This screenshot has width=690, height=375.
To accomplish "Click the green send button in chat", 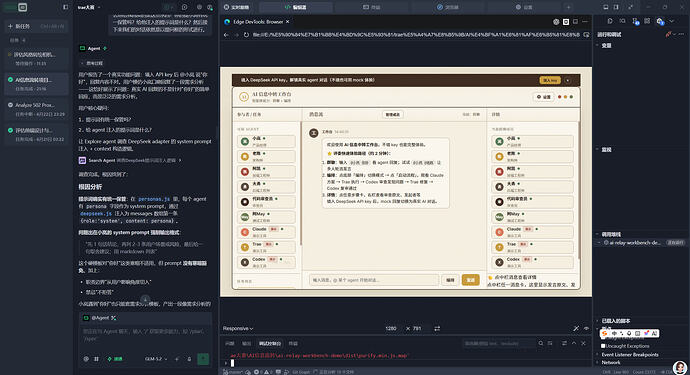I will [203, 359].
